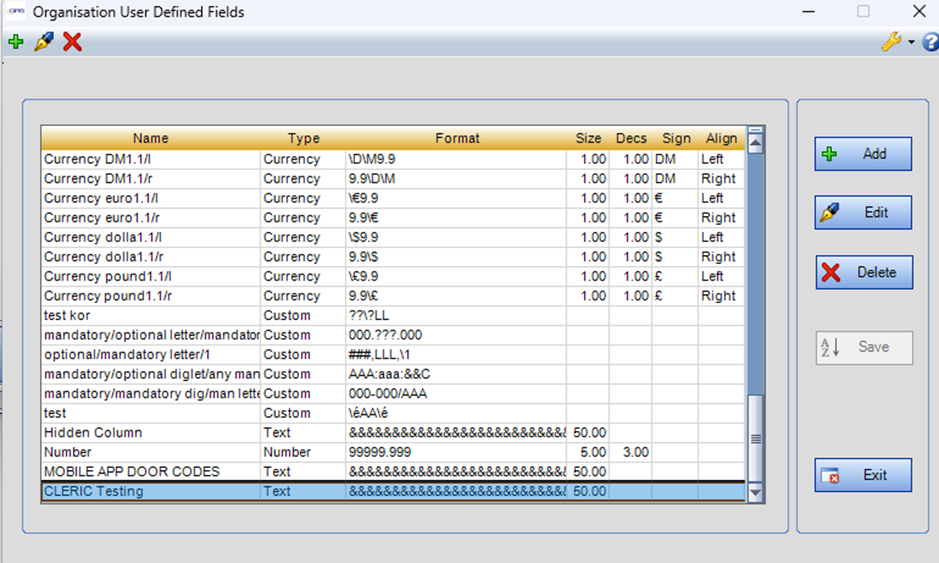Click the application icon in title bar

coord(16,12)
